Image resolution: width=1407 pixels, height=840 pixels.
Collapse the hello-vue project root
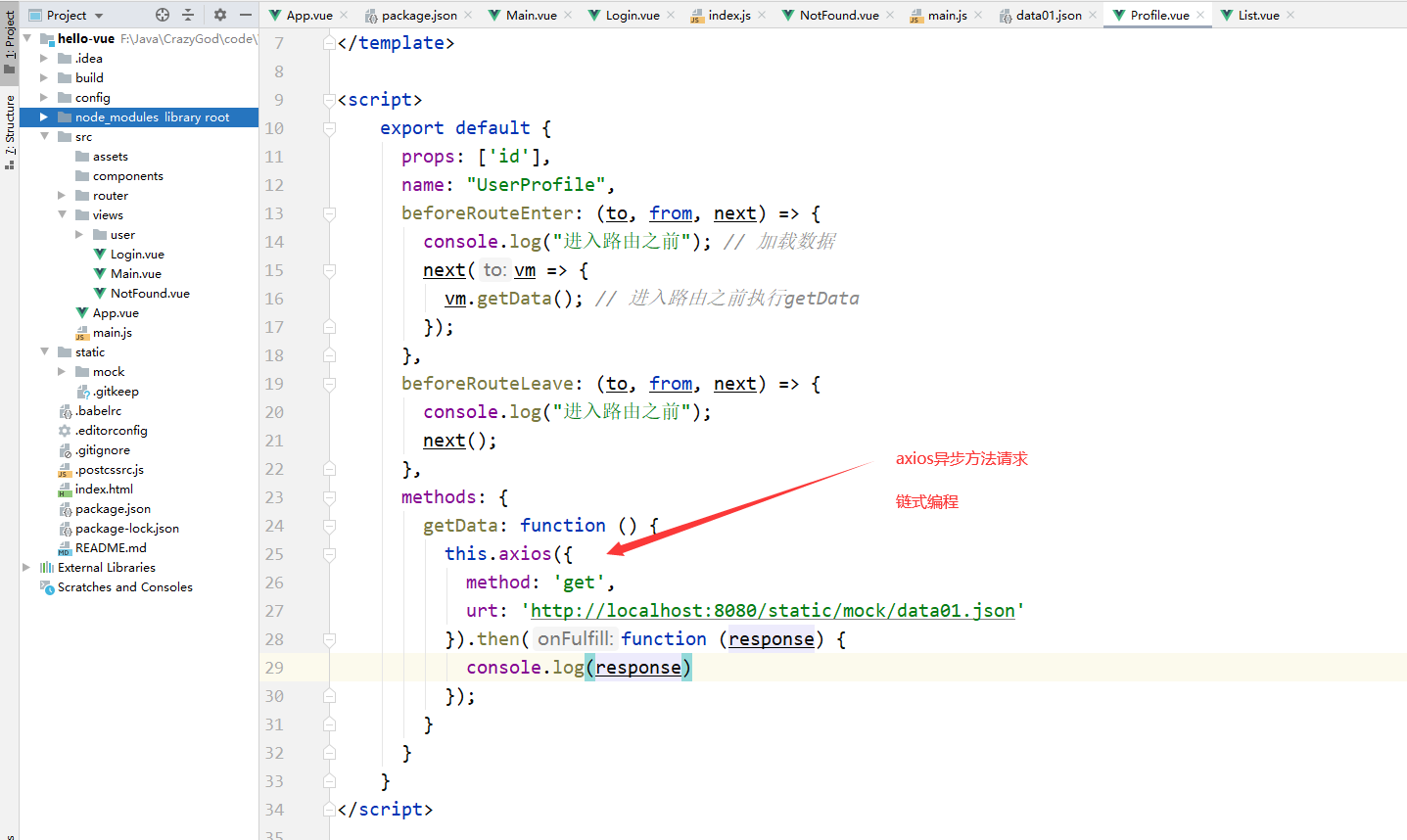(27, 38)
